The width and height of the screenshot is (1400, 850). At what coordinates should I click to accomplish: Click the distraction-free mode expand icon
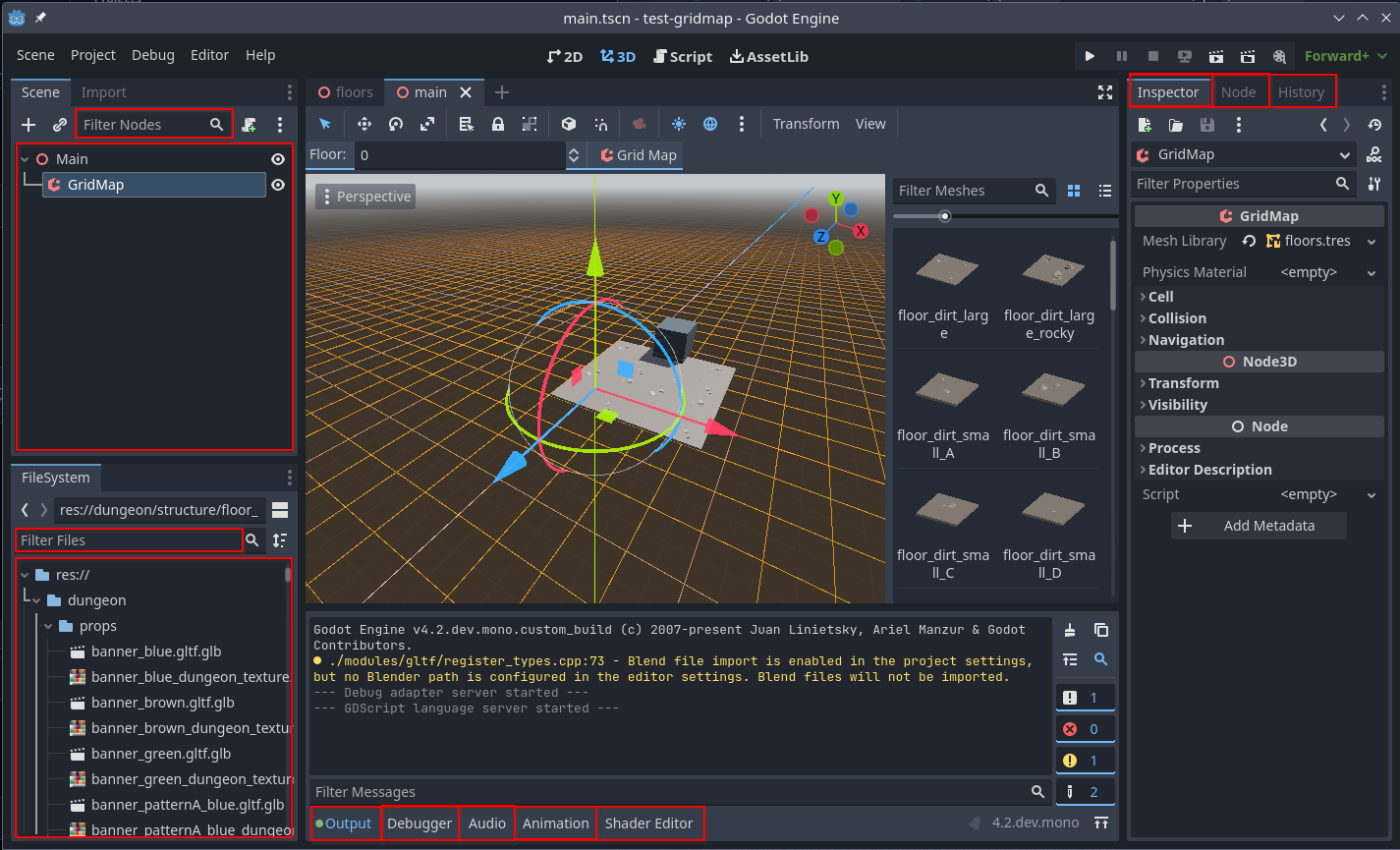[x=1104, y=92]
